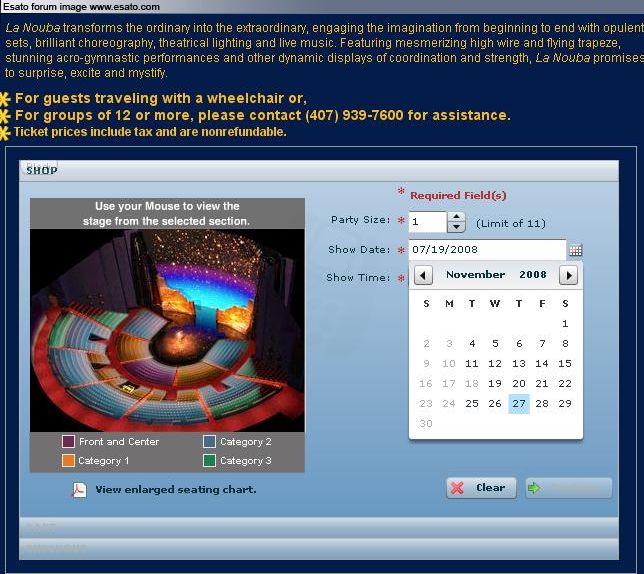This screenshot has height=574, width=644.
Task: Select the SHOP tab
Action: pyautogui.click(x=41, y=170)
